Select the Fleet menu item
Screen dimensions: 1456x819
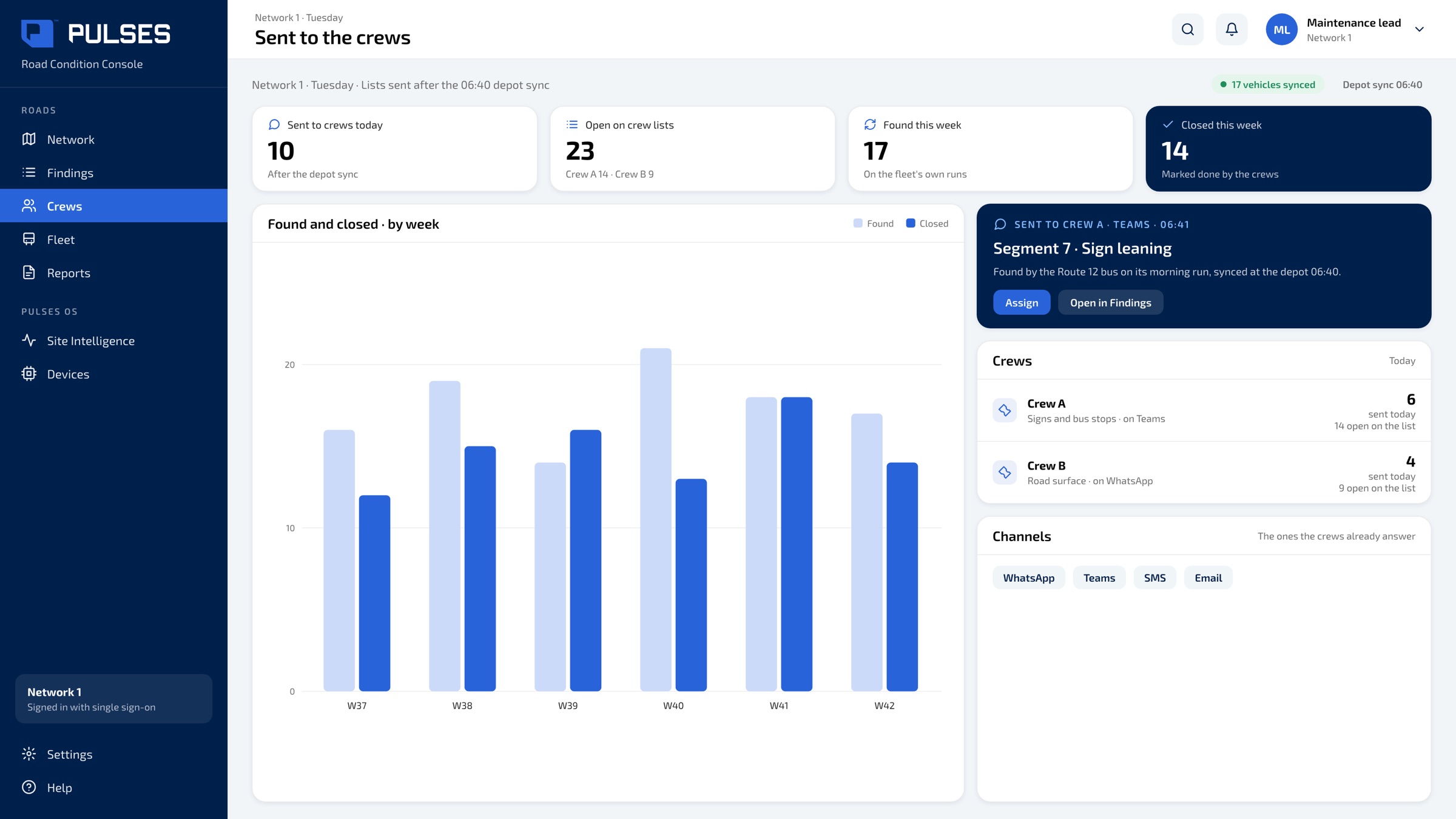tap(114, 239)
